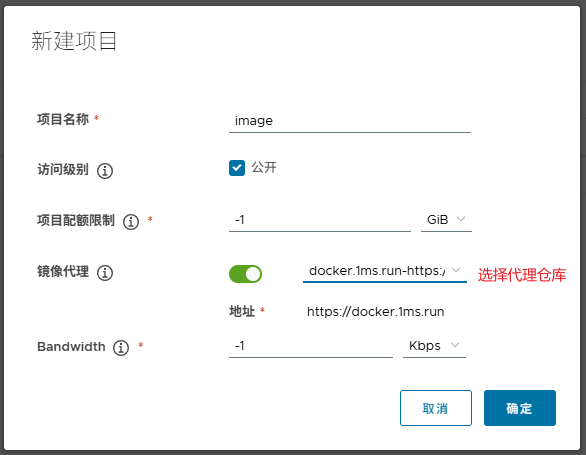
Task: Click the 取消 cancel button
Action: tap(436, 408)
